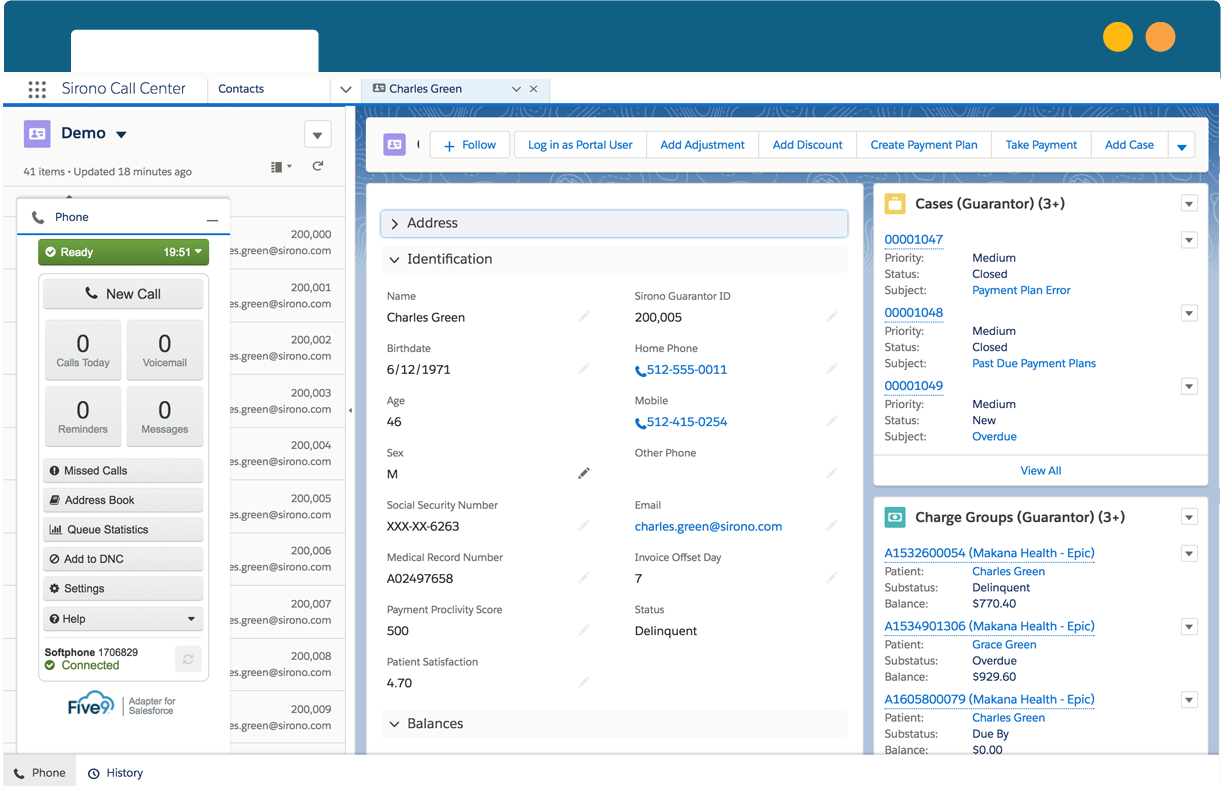Edit the Name field pencil icon
The image size is (1224, 786).
point(584,317)
